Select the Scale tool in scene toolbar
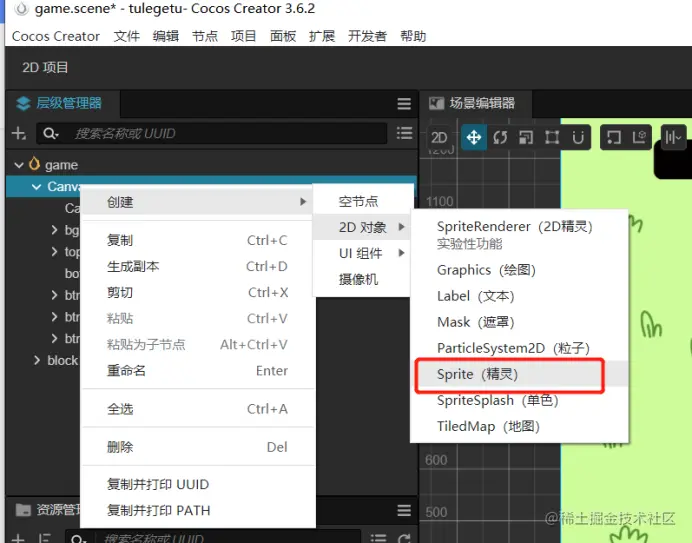 click(x=526, y=137)
